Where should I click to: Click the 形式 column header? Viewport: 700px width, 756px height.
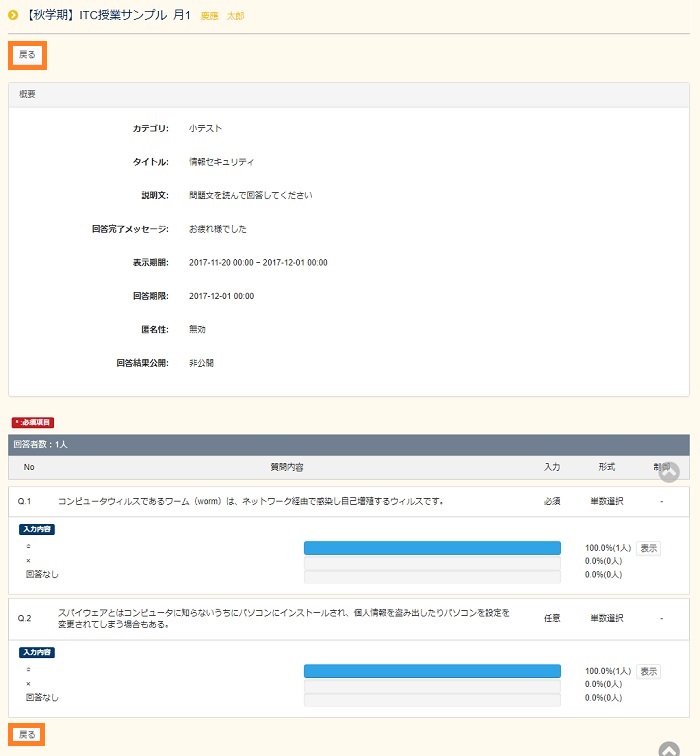tap(606, 467)
